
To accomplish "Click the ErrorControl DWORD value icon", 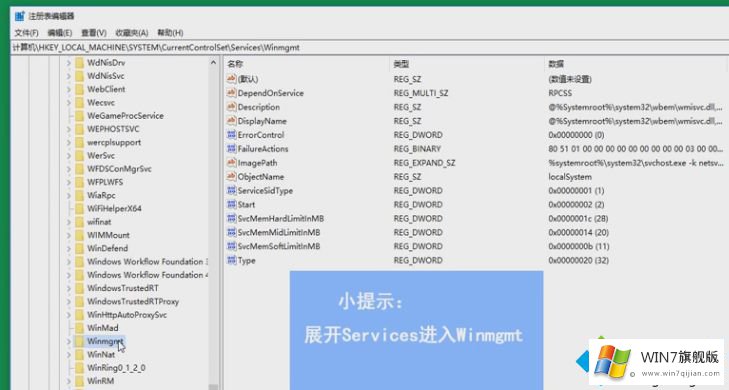I will [231, 135].
